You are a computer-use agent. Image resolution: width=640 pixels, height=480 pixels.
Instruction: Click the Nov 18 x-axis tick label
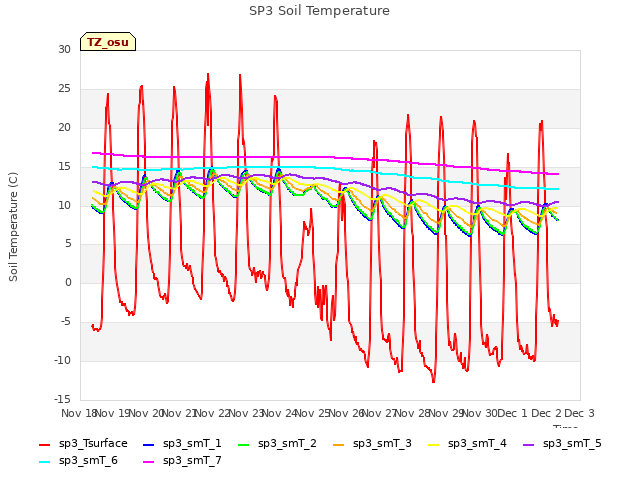coord(78,413)
